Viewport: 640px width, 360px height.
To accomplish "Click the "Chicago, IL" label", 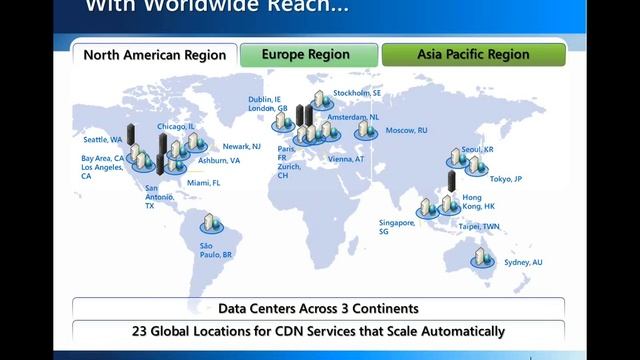I will pos(176,127).
